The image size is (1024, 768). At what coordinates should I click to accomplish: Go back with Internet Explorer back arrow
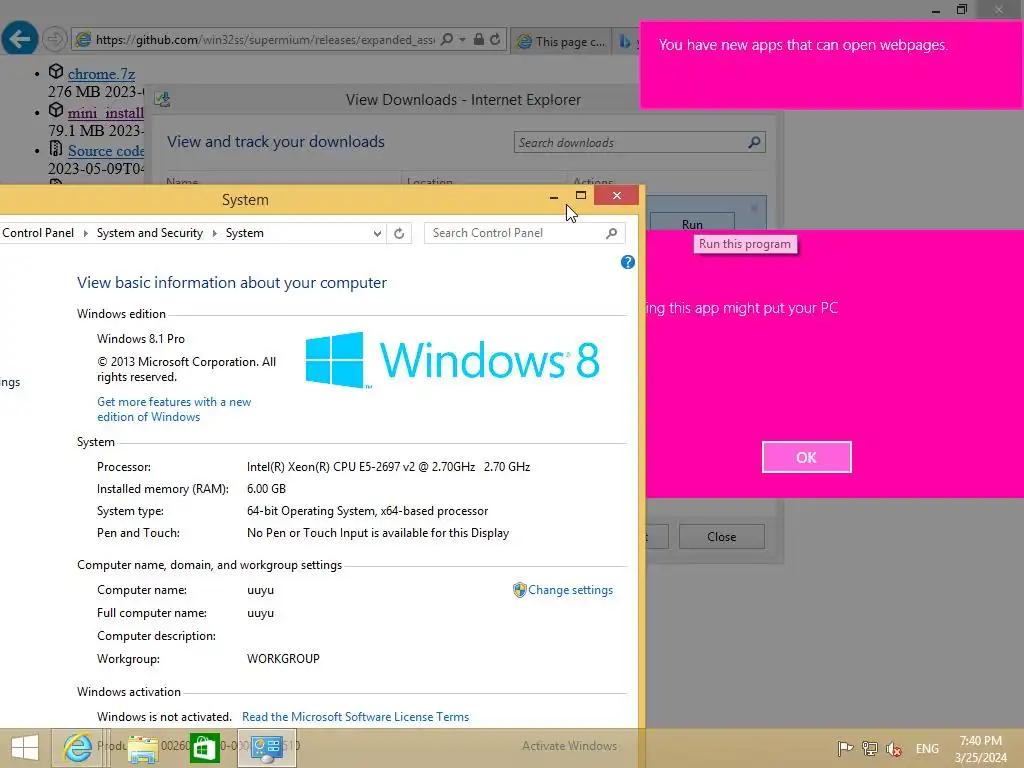click(x=20, y=39)
